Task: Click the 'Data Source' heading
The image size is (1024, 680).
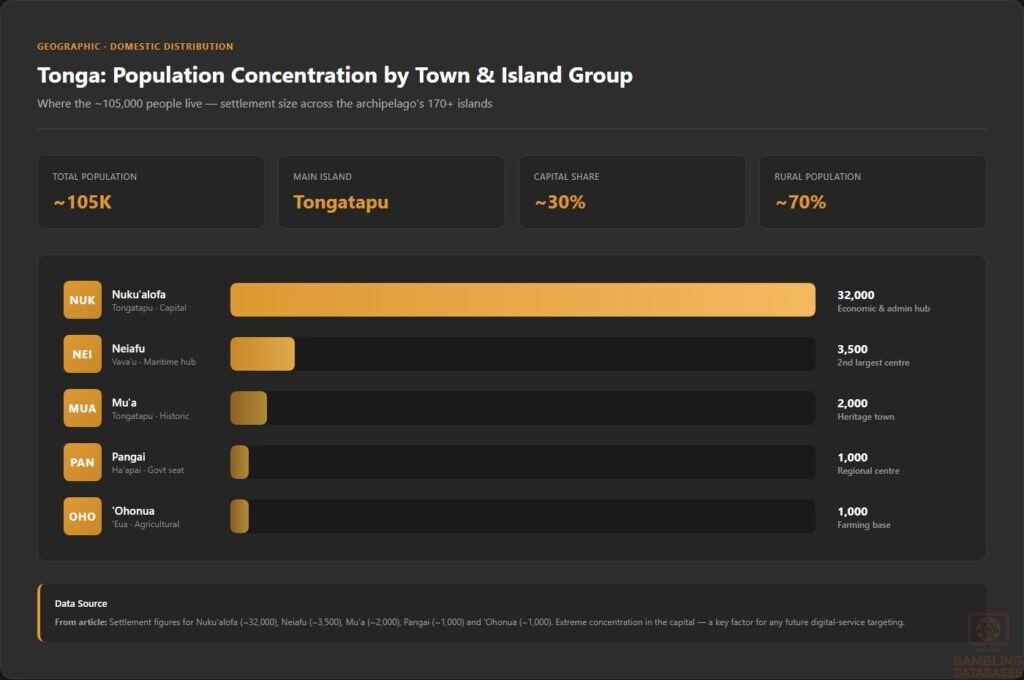Action: tap(81, 604)
